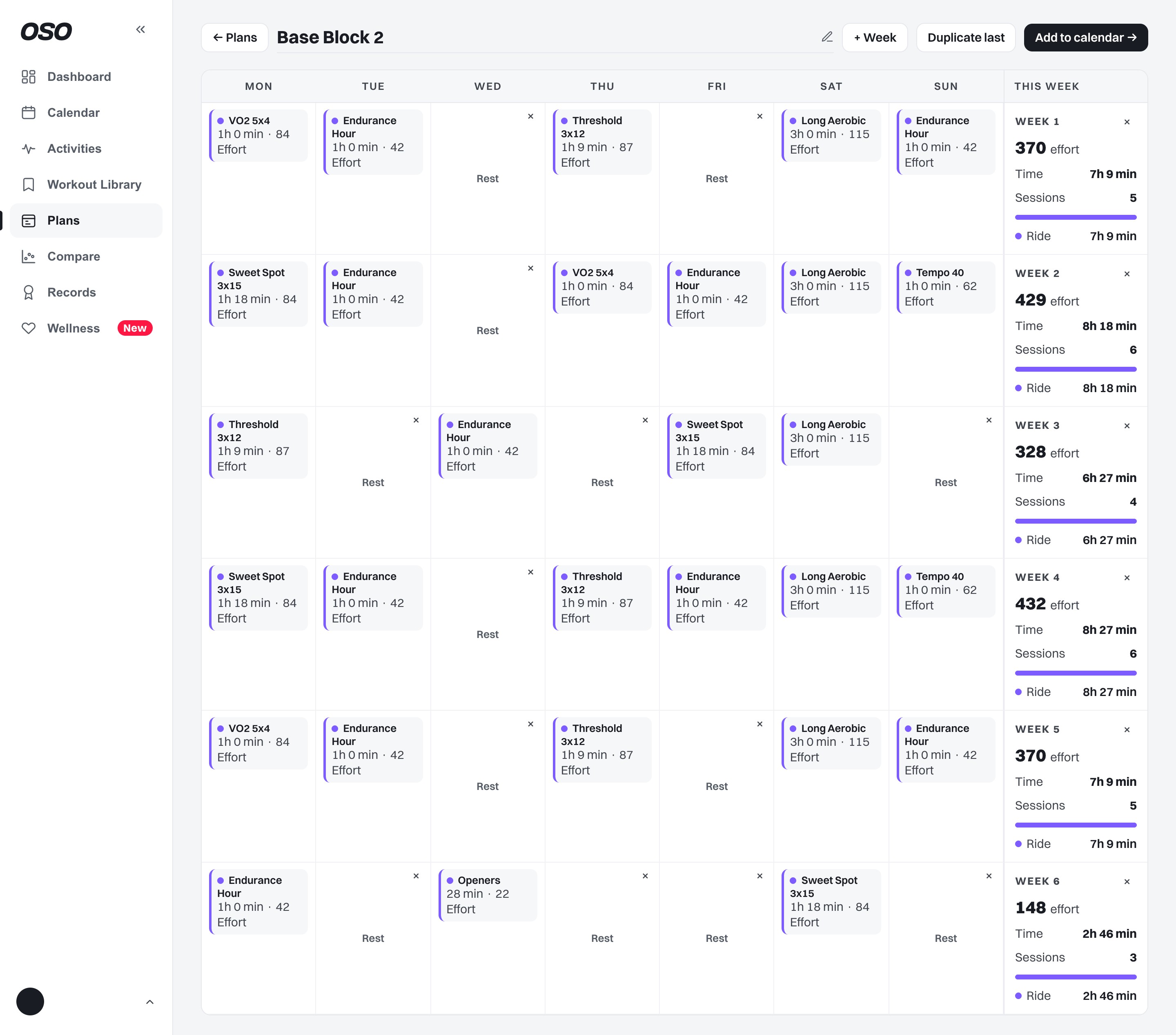Clear Sunday rest day in week 6

(989, 876)
